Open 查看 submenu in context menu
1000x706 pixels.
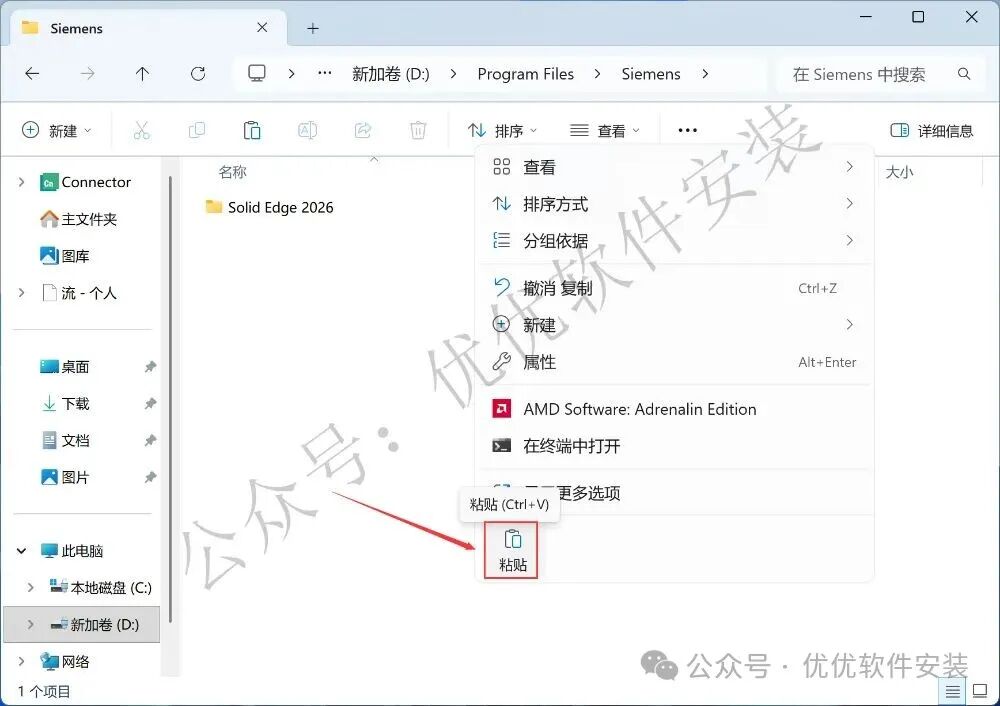point(674,167)
